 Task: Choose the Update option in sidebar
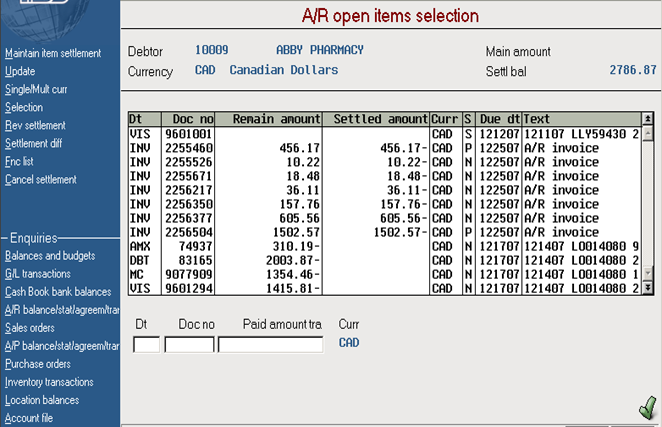click(20, 71)
